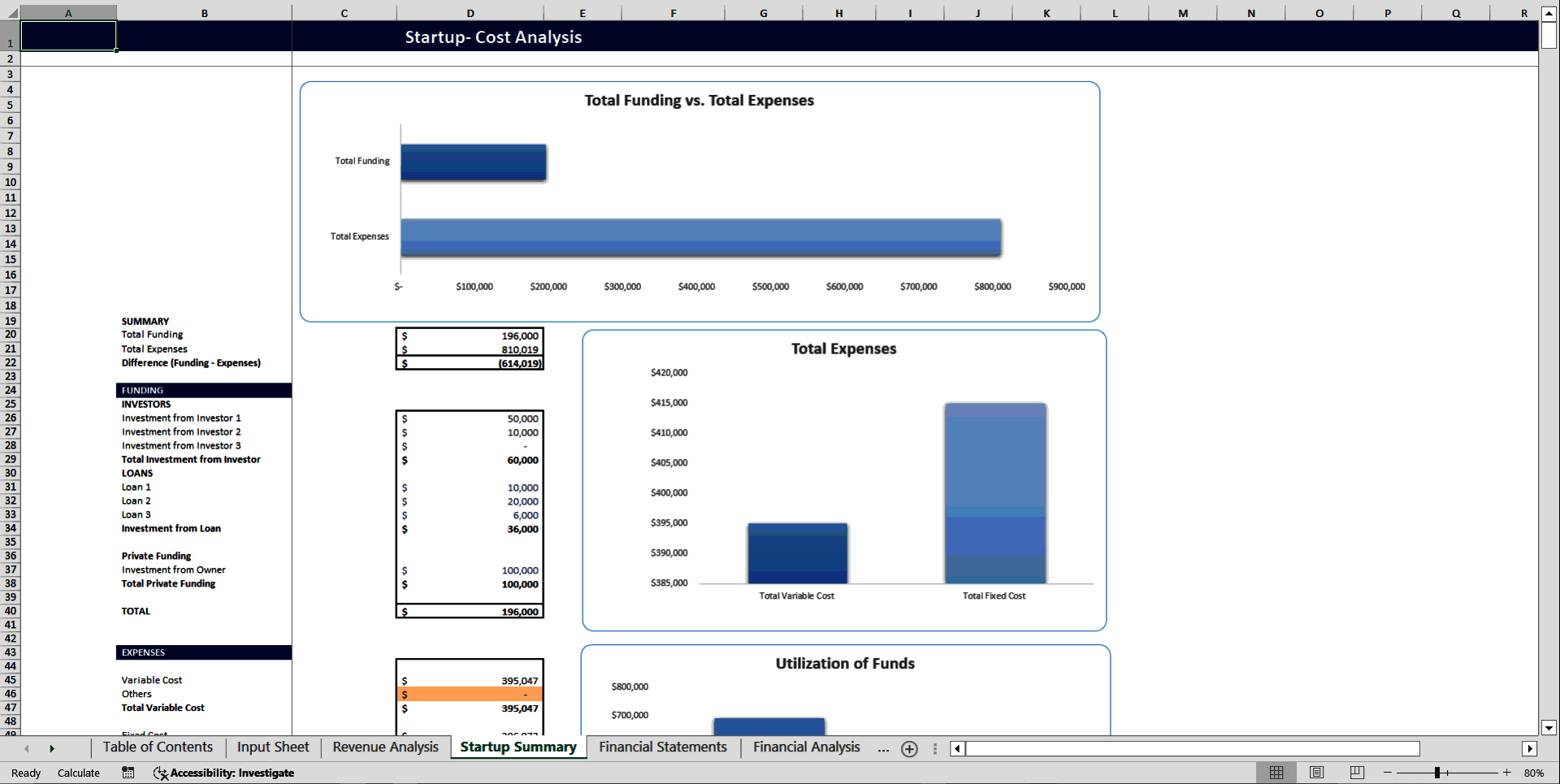Click the next sheet navigation arrow
Screen dimensions: 1560x784
(x=52, y=748)
